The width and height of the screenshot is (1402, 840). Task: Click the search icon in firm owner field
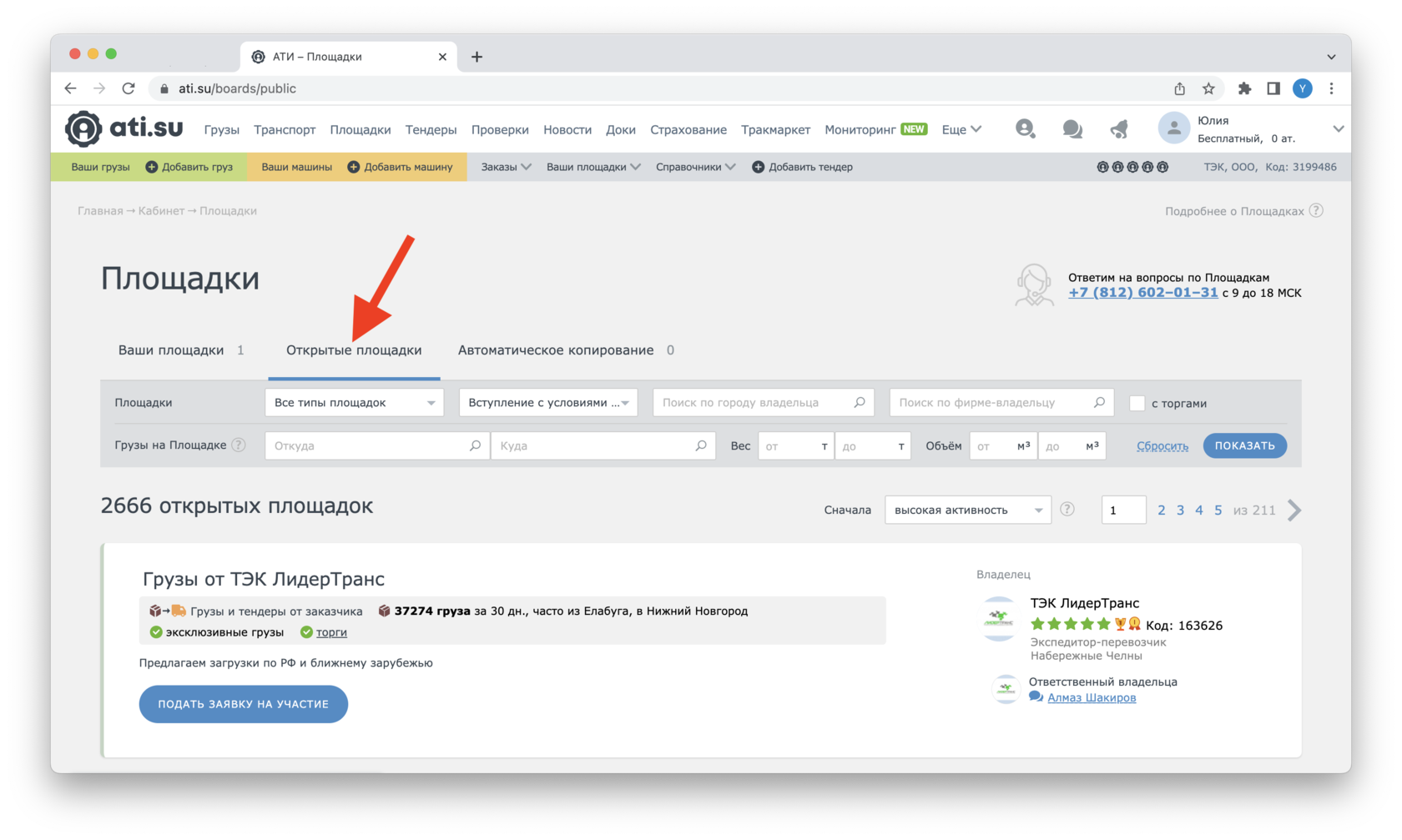pos(1099,402)
